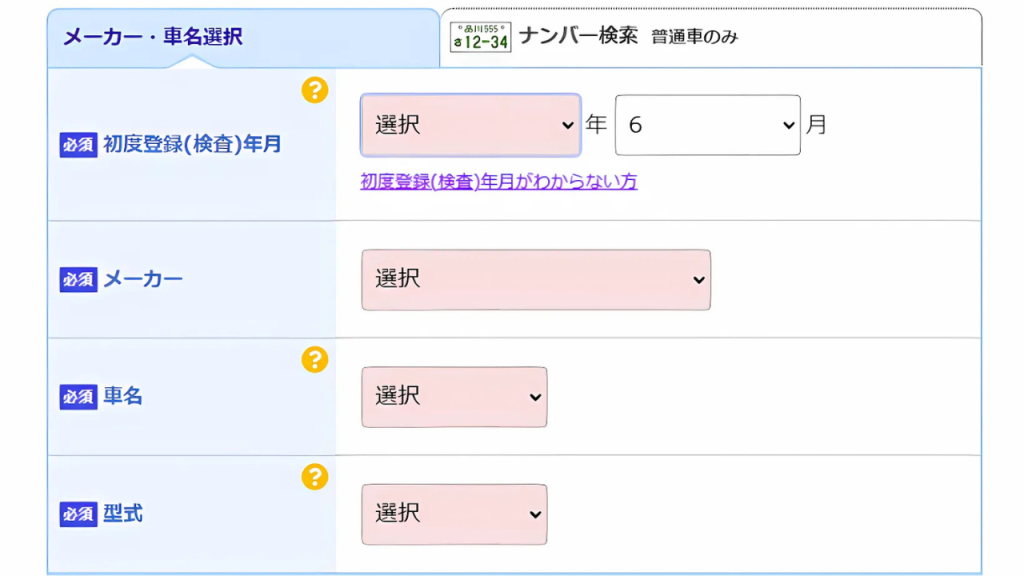The width and height of the screenshot is (1024, 576).
Task: Click the question mark icon for 車名
Action: coord(315,360)
